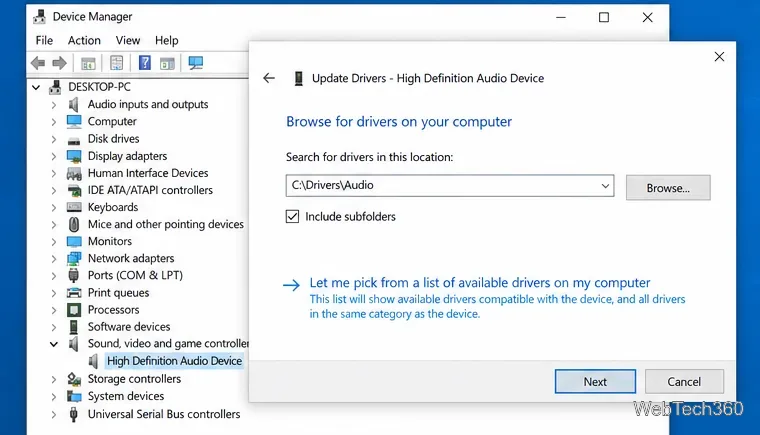This screenshot has height=435, width=760.
Task: Uncheck the Include subfolders checkbox
Action: pyautogui.click(x=292, y=216)
